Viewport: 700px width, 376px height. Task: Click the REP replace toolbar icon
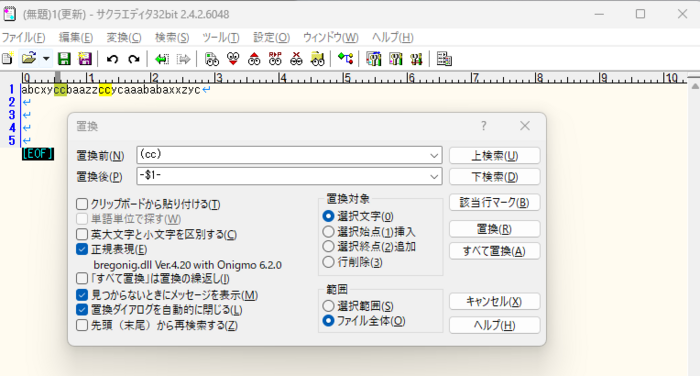pyautogui.click(x=275, y=58)
